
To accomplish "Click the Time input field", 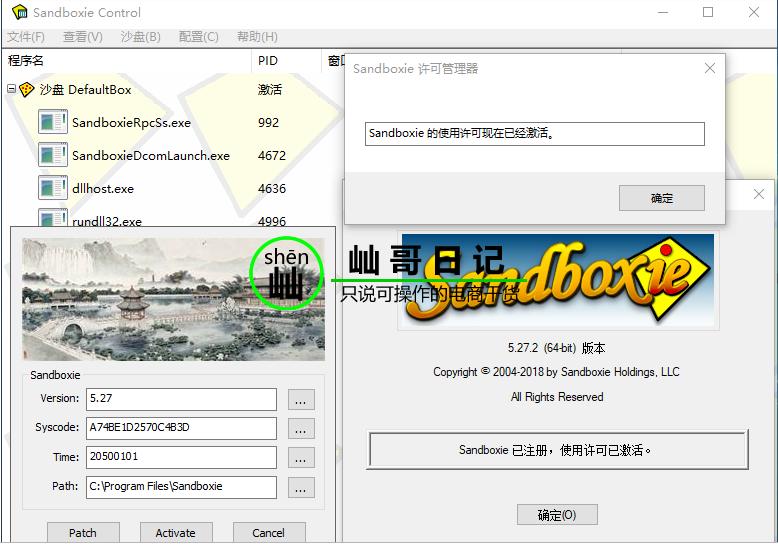I will click(x=181, y=457).
